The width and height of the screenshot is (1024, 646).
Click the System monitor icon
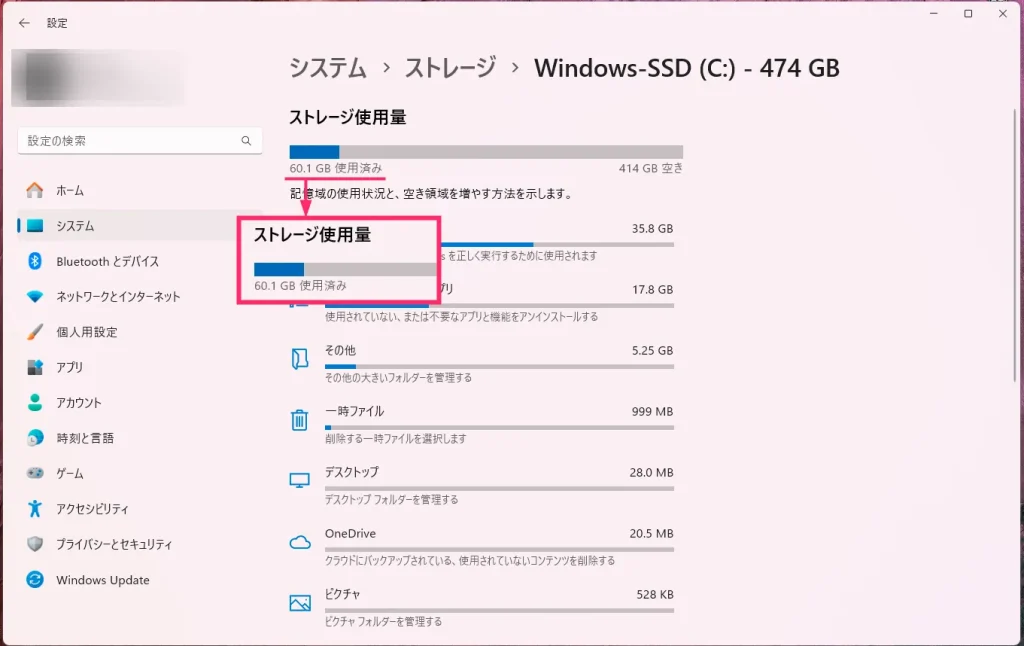click(35, 225)
